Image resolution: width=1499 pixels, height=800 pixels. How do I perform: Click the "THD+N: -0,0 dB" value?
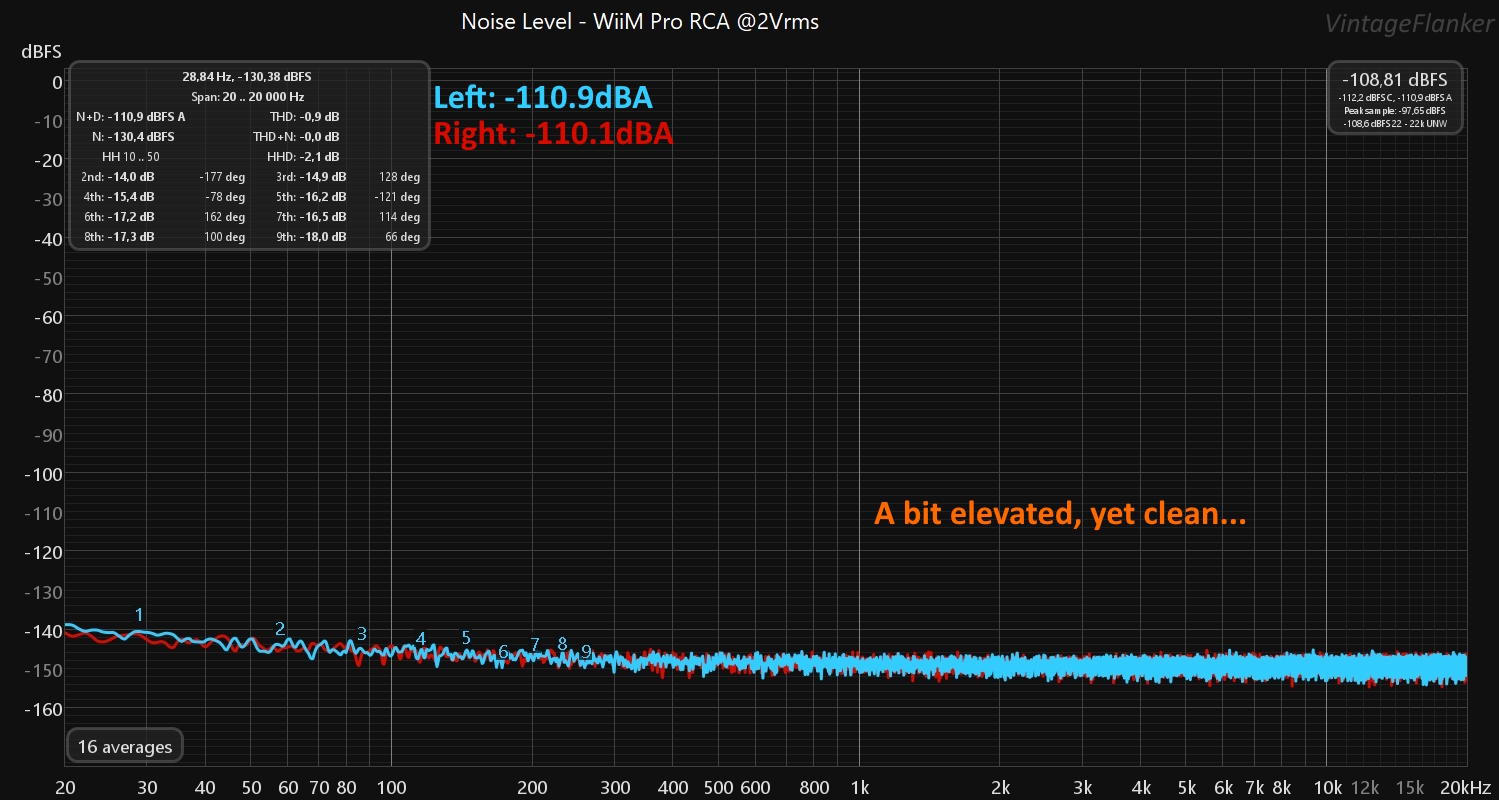click(296, 137)
